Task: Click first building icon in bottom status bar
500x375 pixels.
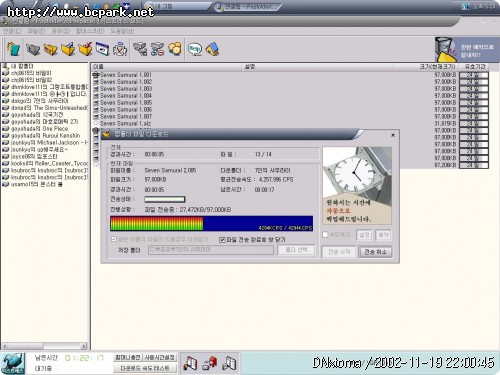Action: pos(190,363)
